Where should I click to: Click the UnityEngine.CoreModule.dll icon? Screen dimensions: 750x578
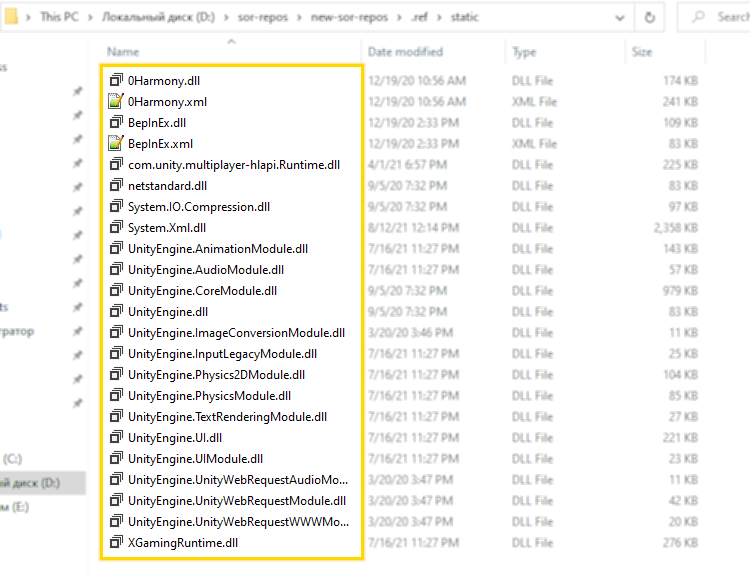tap(116, 290)
